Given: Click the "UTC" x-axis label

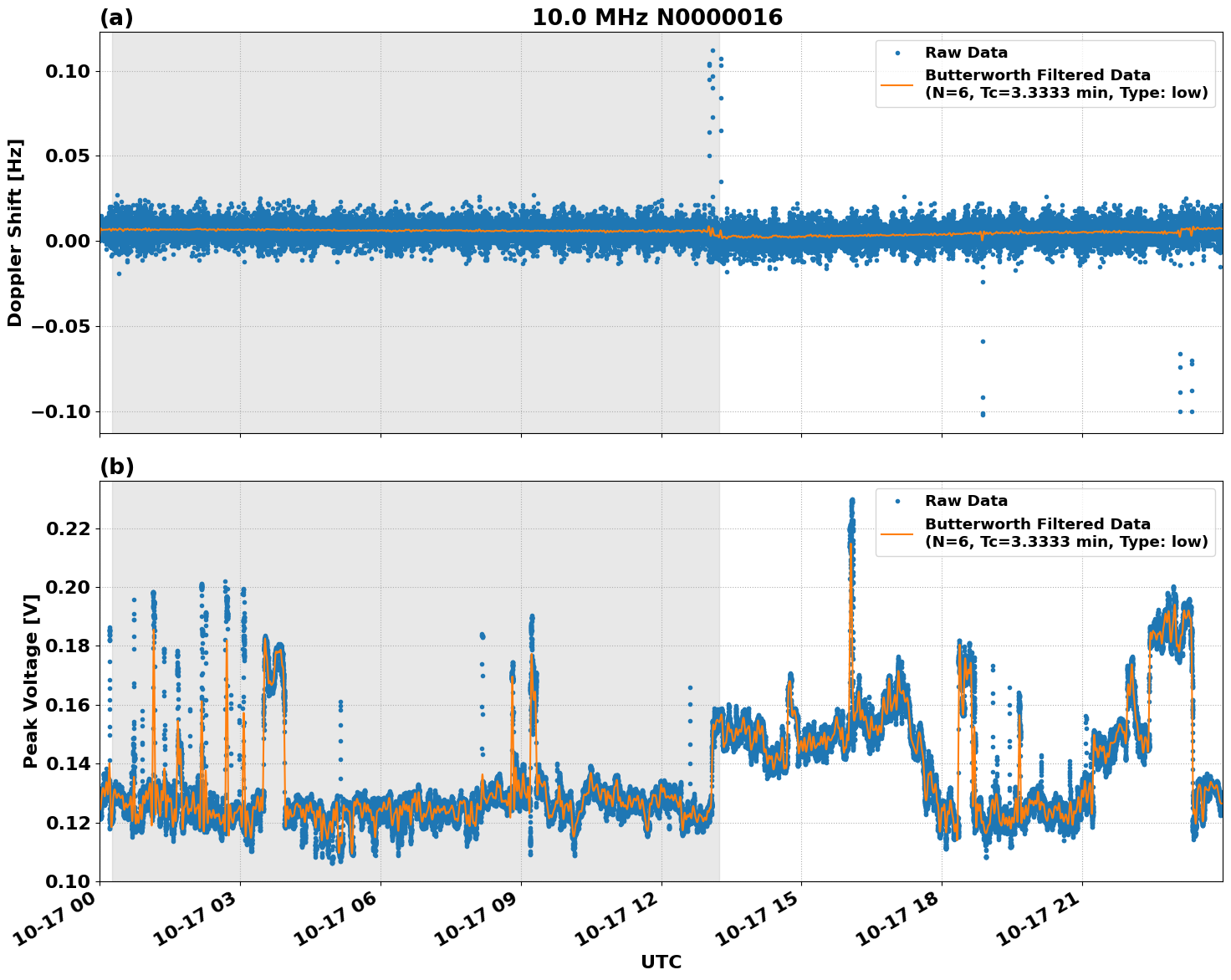Looking at the screenshot, I should 661,962.
